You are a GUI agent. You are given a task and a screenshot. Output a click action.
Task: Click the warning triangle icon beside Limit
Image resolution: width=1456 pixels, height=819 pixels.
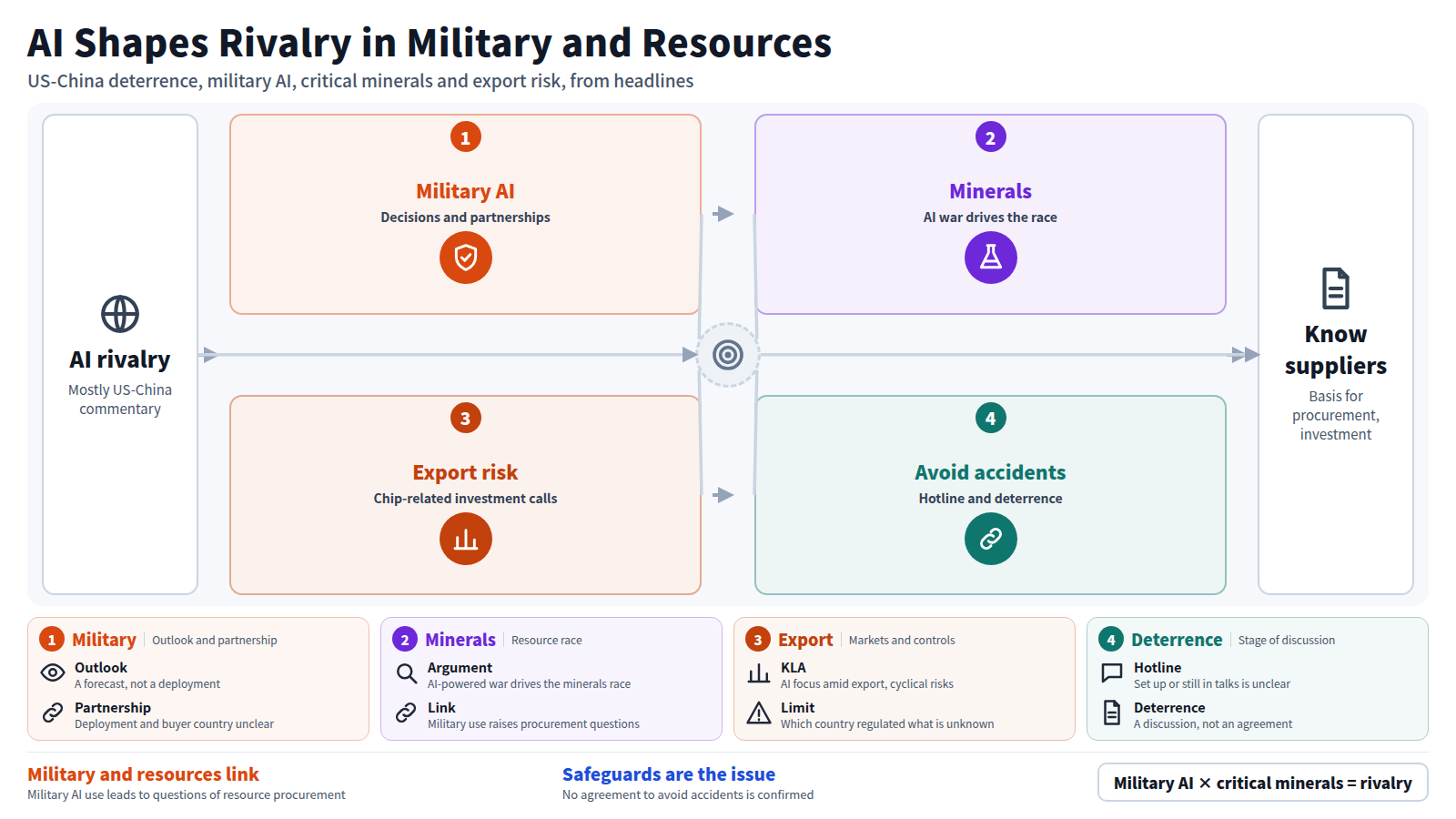click(759, 713)
